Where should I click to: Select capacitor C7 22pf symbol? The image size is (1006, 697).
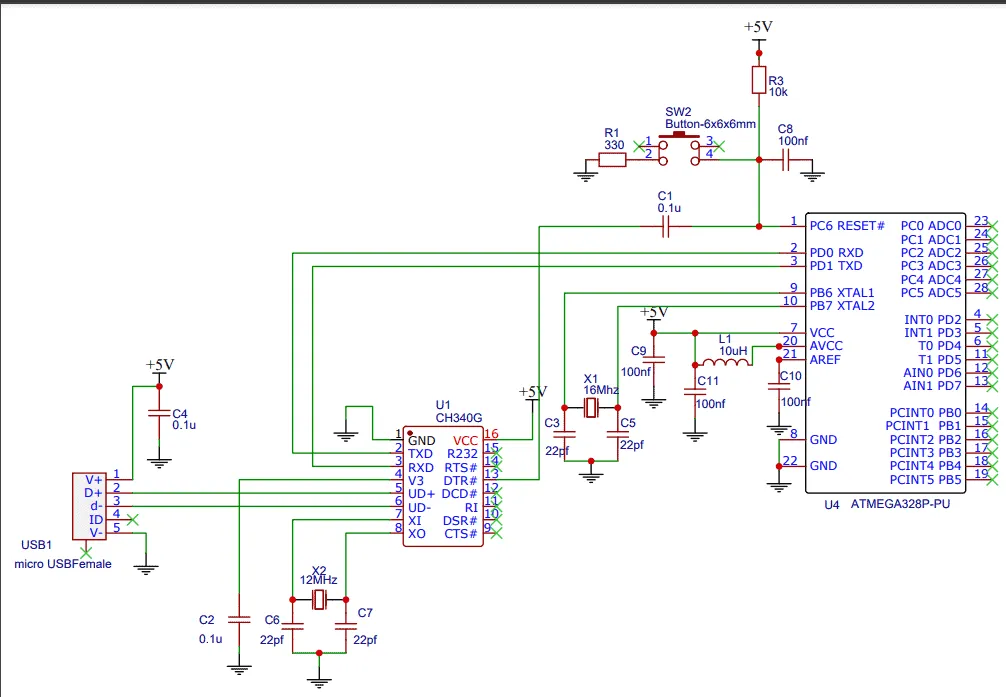[346, 626]
